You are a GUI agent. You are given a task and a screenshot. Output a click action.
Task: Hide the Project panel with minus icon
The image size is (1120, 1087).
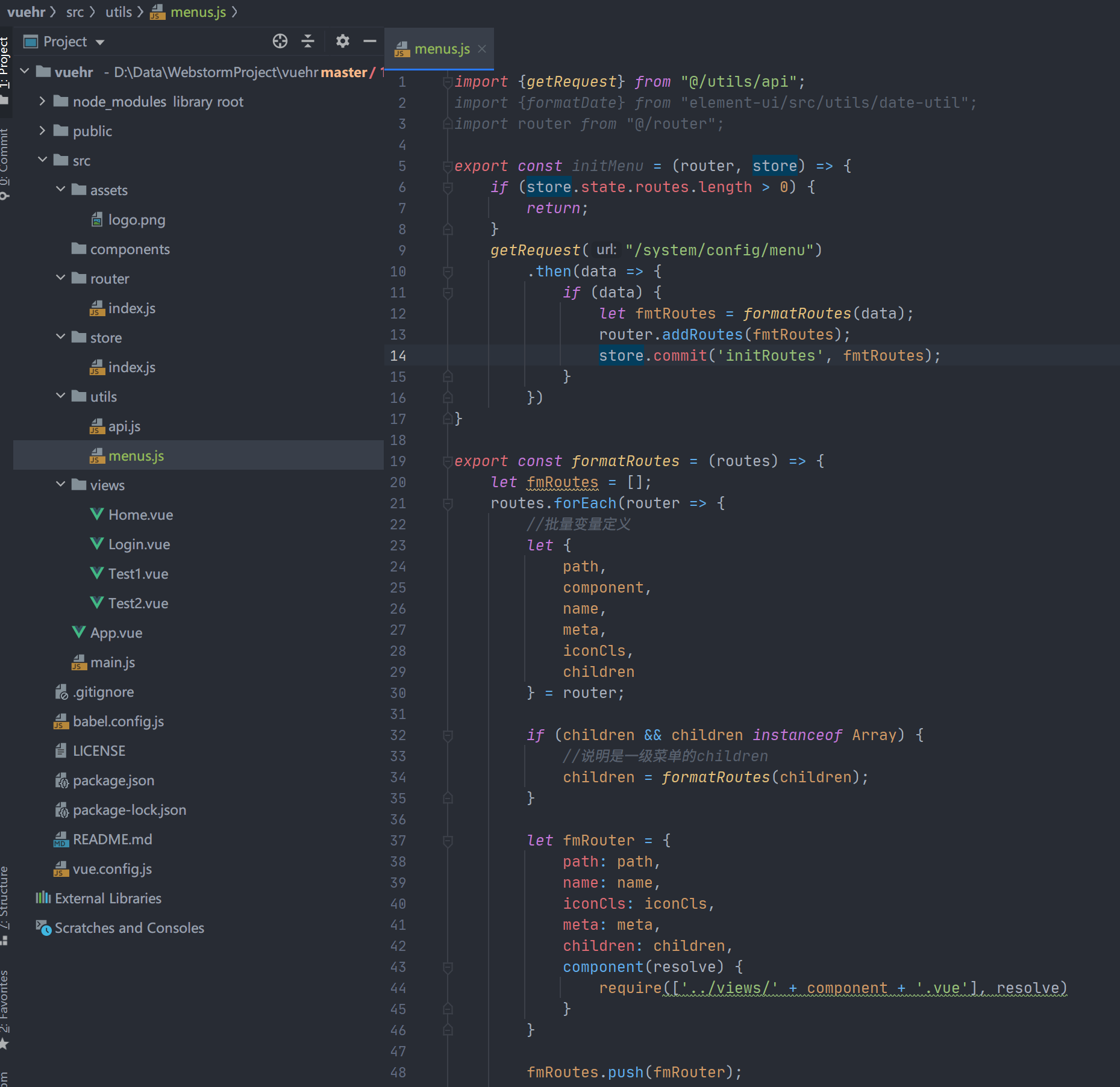pos(370,41)
